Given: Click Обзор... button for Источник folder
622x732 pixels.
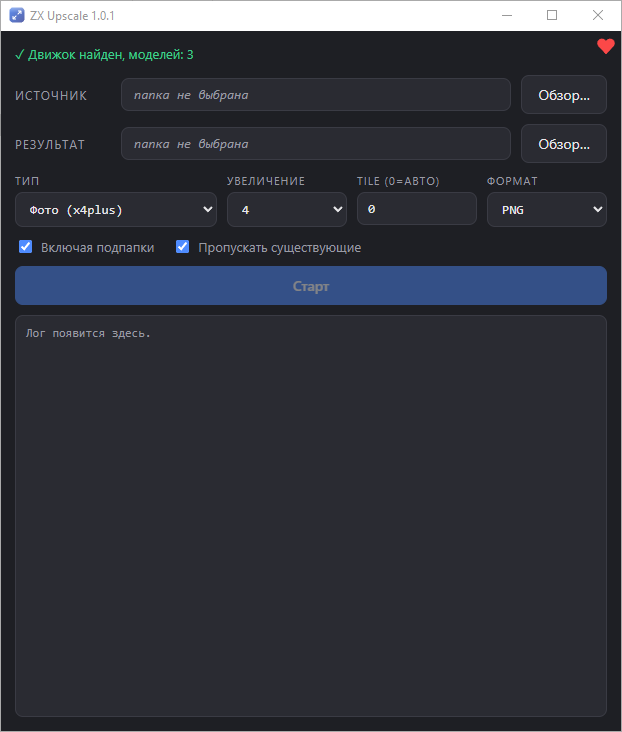Looking at the screenshot, I should pos(564,95).
